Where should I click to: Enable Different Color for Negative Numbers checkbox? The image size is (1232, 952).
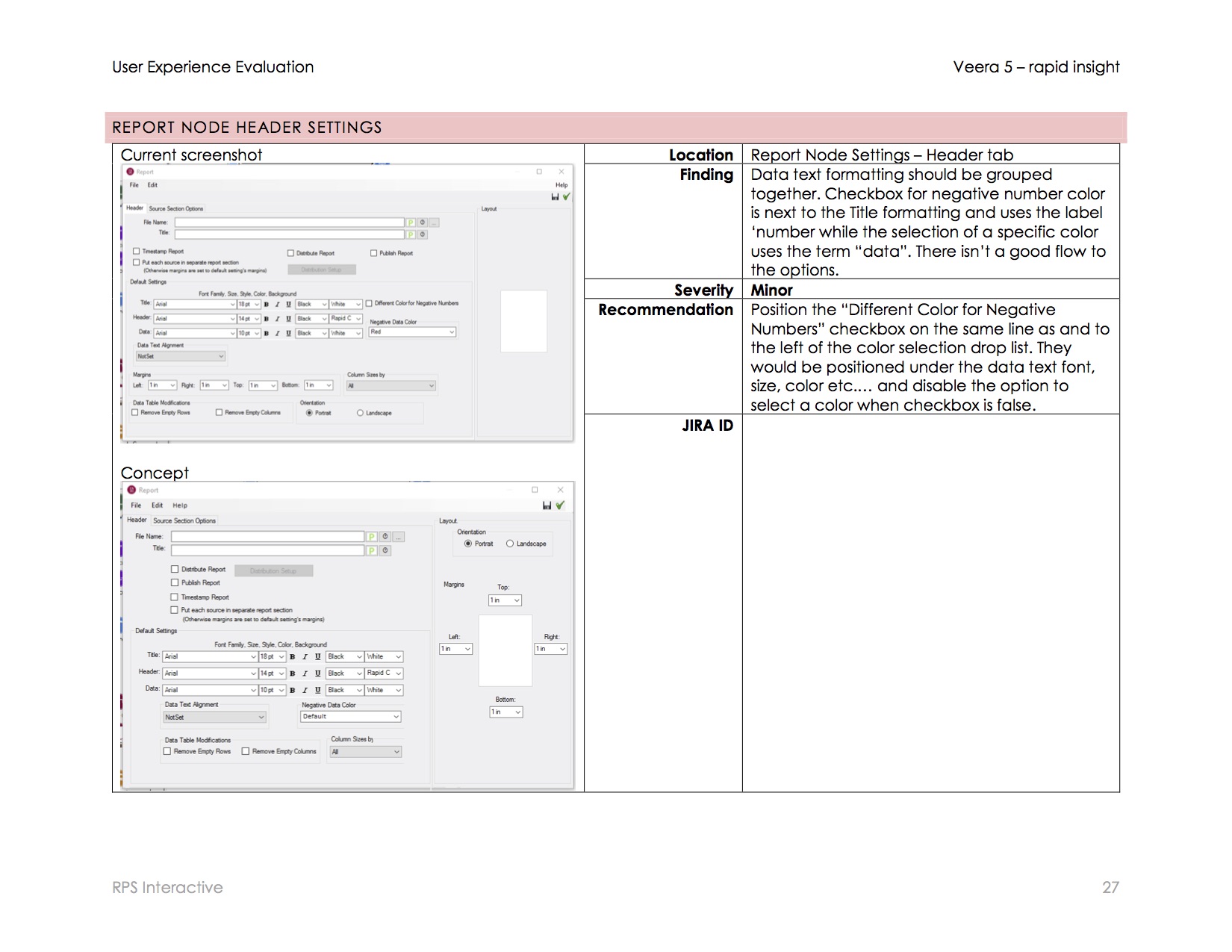369,304
